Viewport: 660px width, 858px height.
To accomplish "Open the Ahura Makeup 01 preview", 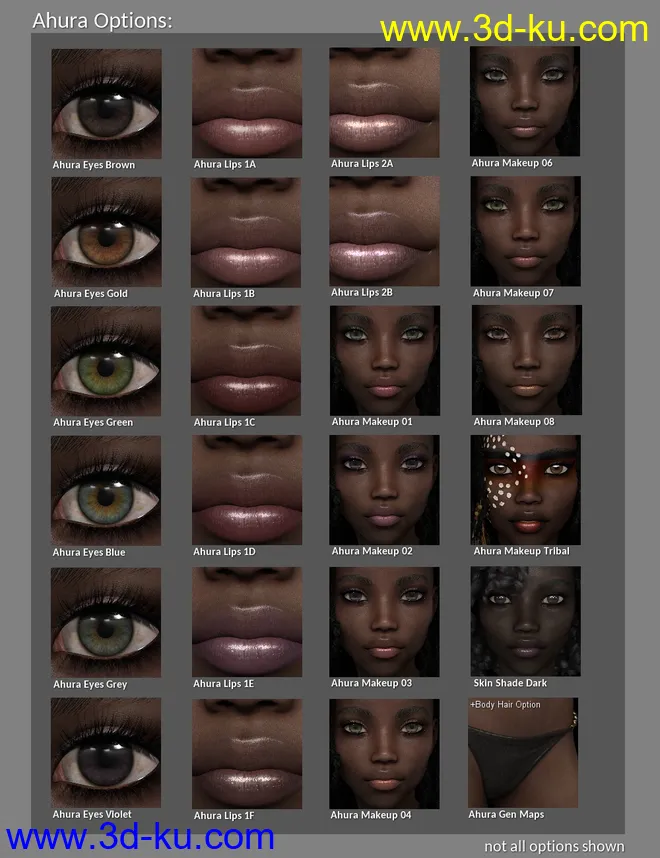I will click(384, 359).
